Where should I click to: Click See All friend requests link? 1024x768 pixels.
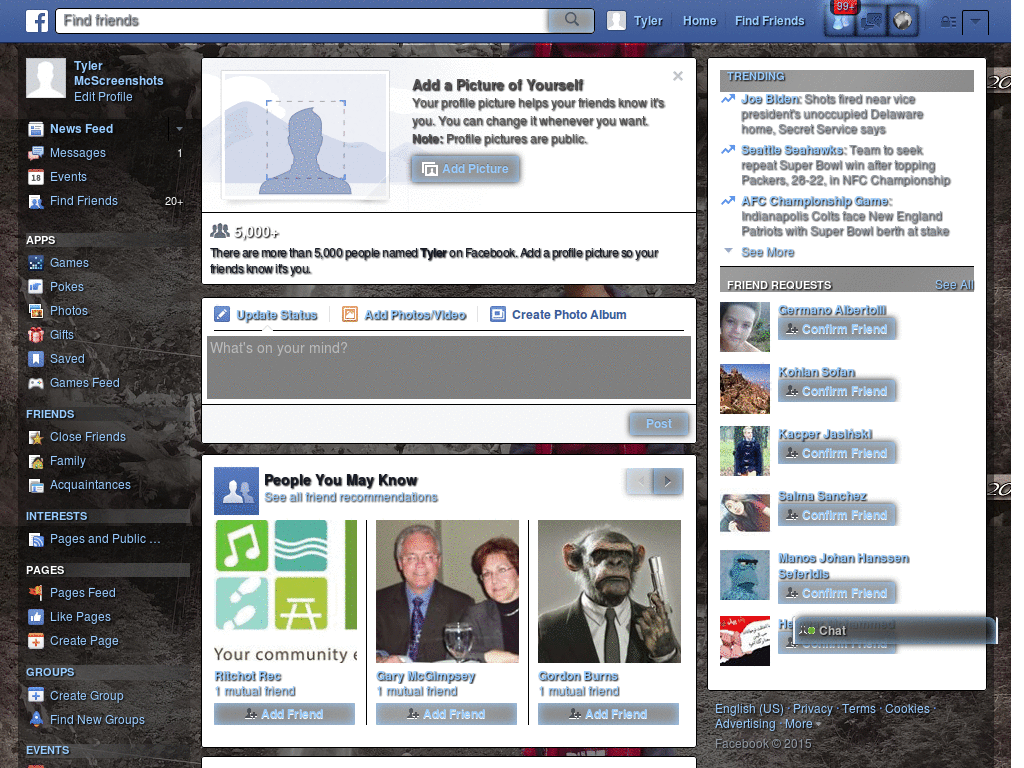click(x=954, y=285)
